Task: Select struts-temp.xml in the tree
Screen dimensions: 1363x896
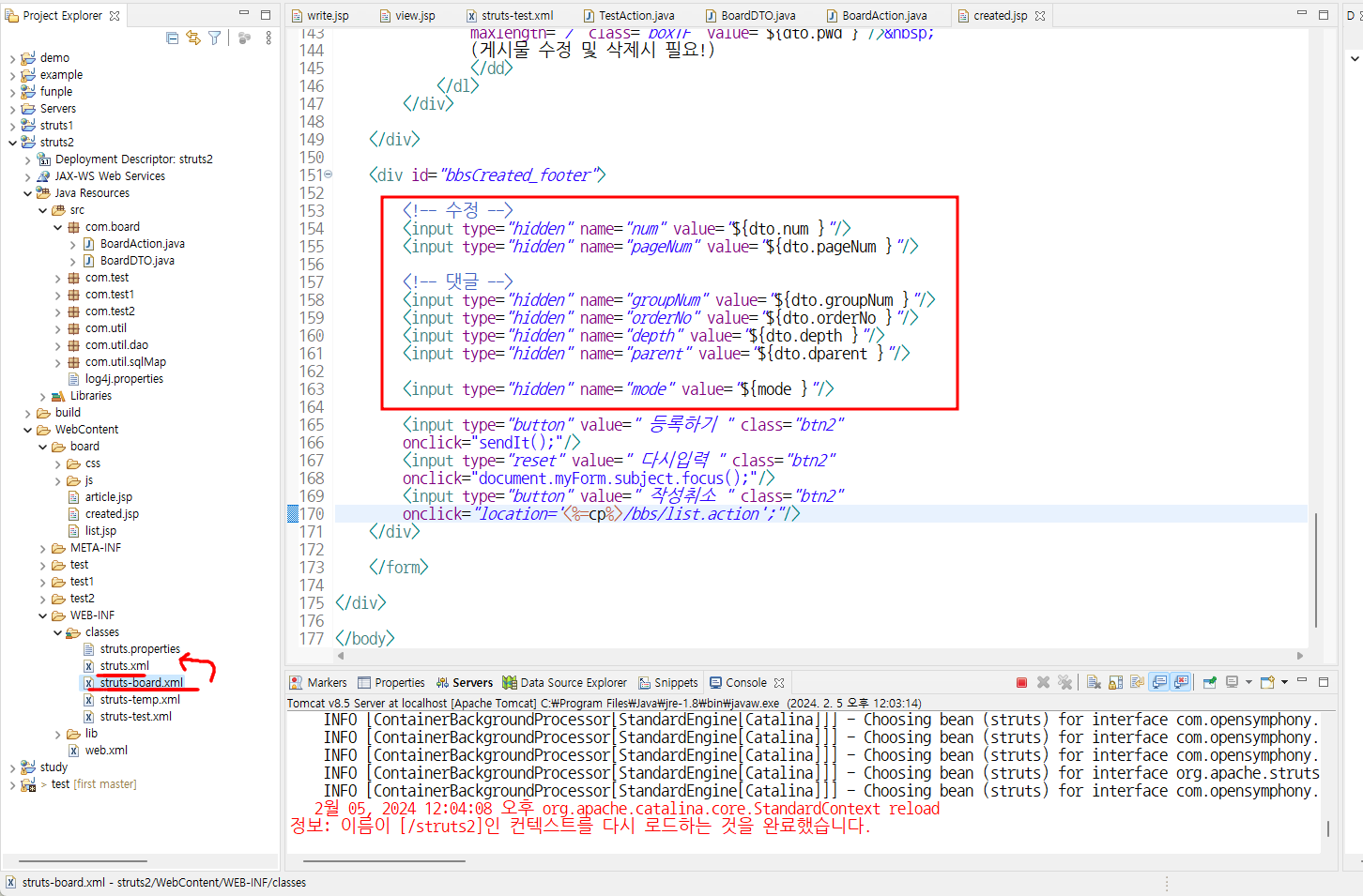Action: [140, 700]
